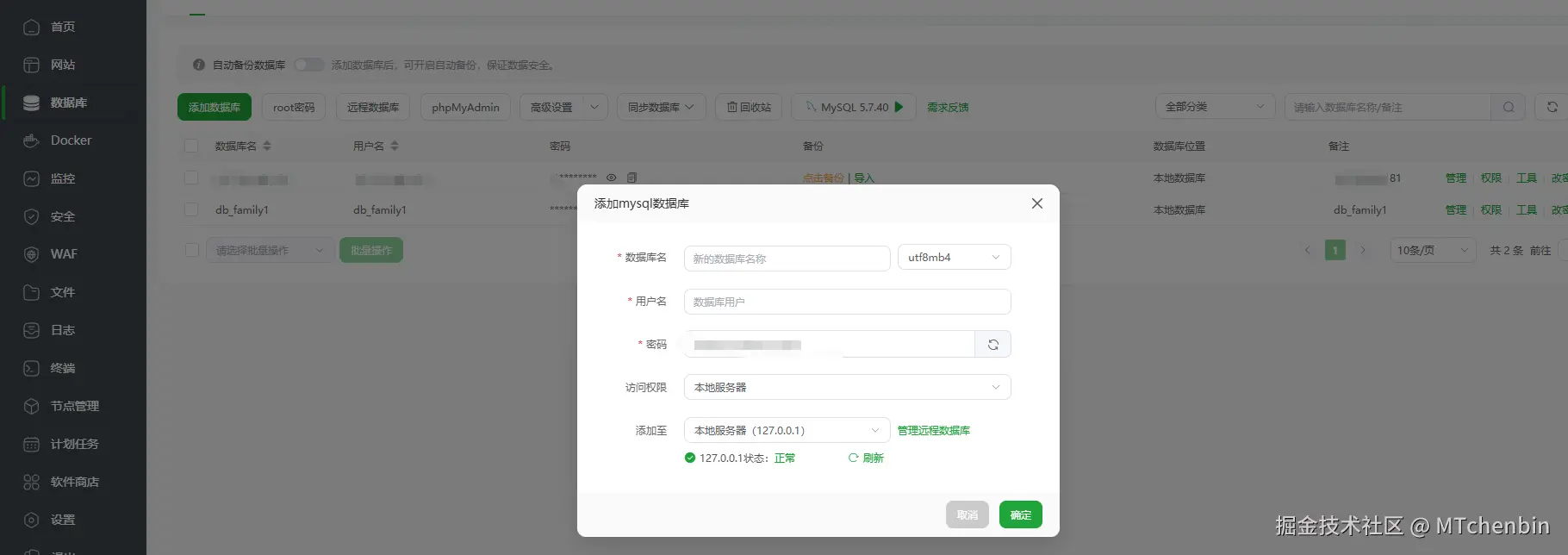
Task: Click the 需求反馈 feedback link
Action: [x=948, y=108]
